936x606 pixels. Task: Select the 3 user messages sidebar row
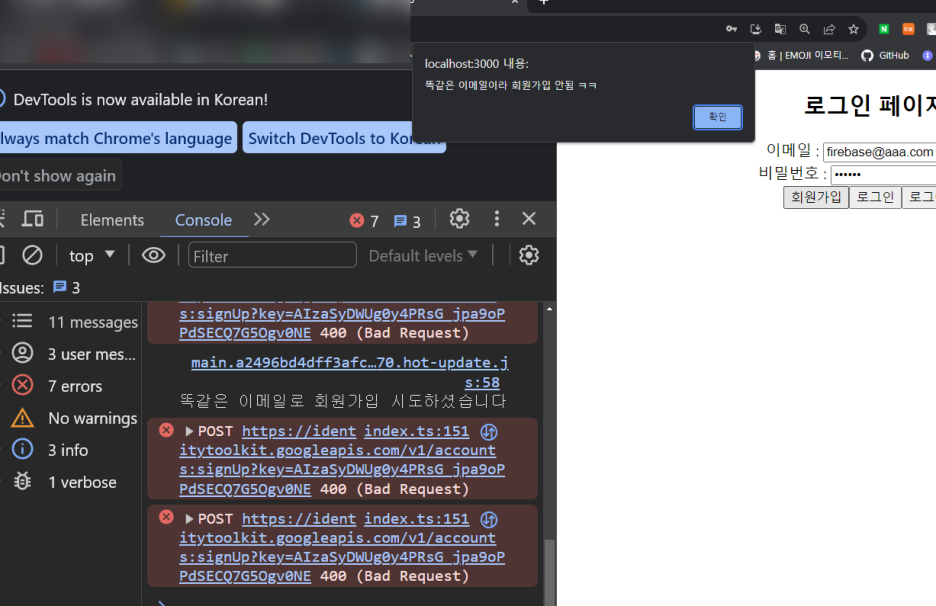[x=73, y=354]
